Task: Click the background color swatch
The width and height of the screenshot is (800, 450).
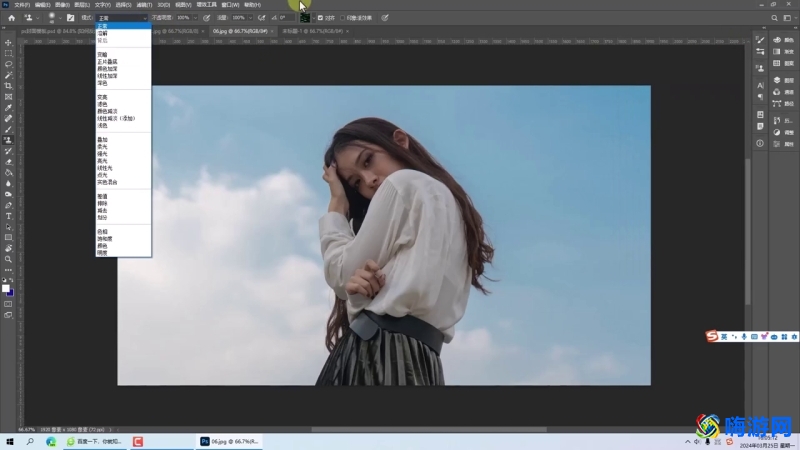Action: (10, 292)
